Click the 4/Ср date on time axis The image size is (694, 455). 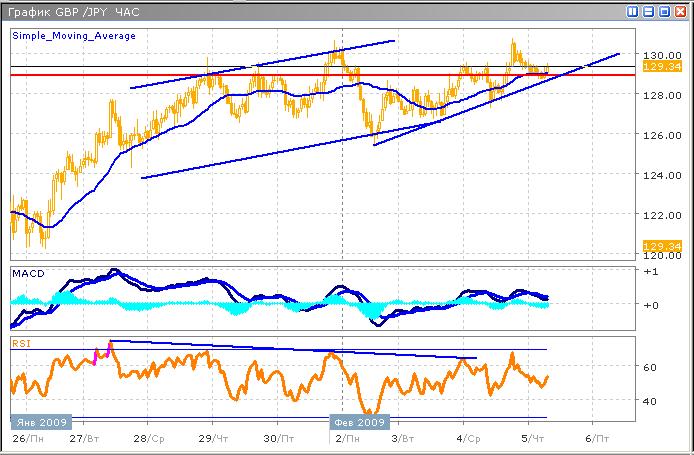pyautogui.click(x=466, y=438)
